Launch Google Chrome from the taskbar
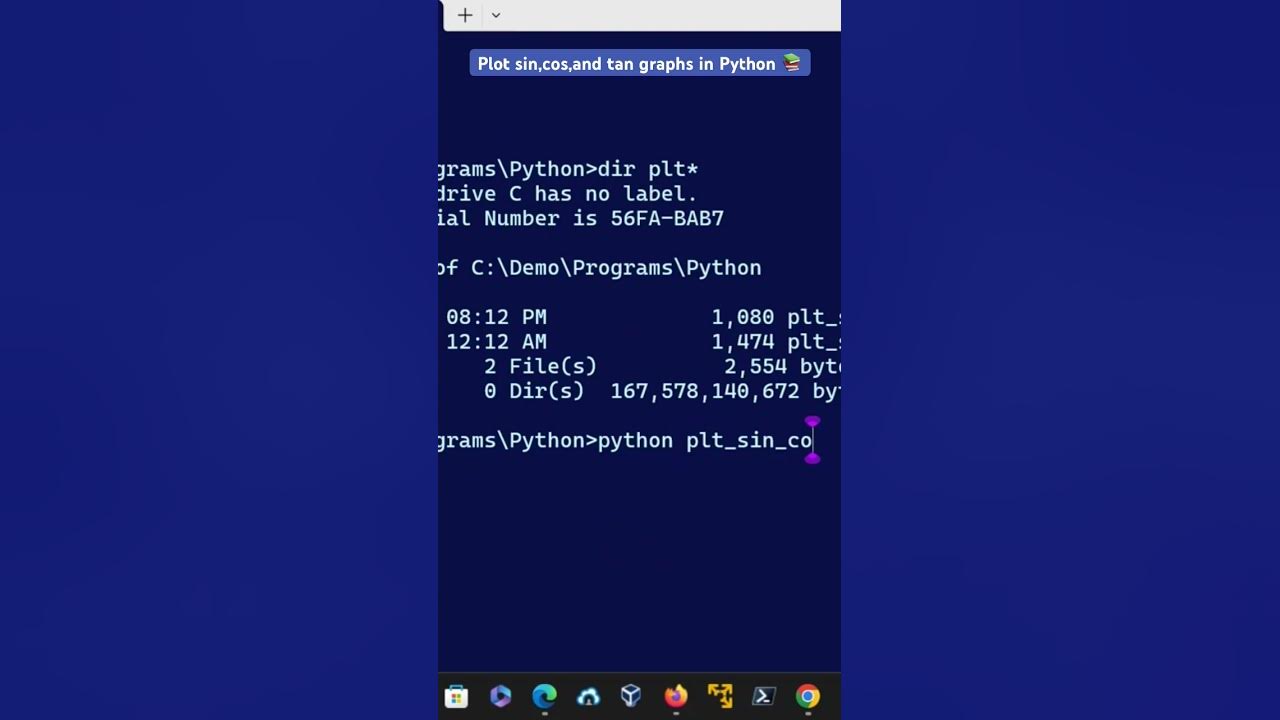1280x720 pixels. [808, 696]
